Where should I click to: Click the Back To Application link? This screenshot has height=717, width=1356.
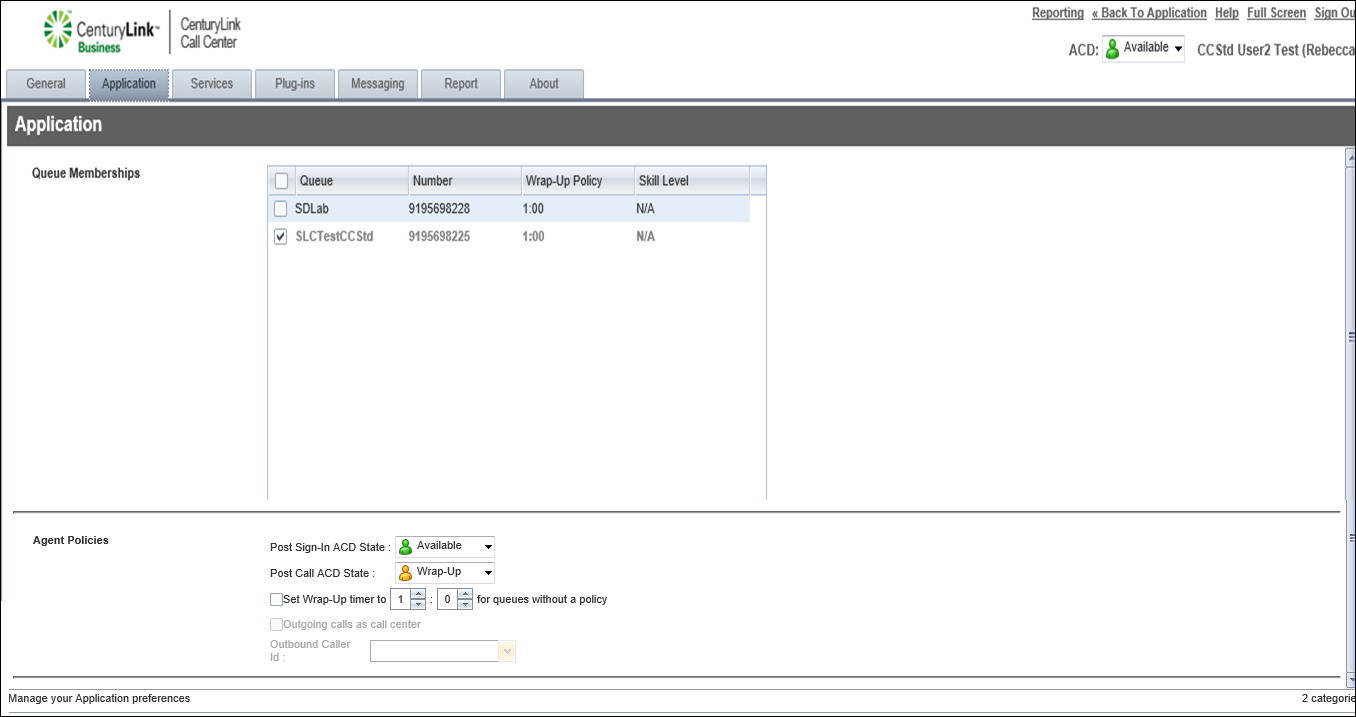pos(1149,13)
